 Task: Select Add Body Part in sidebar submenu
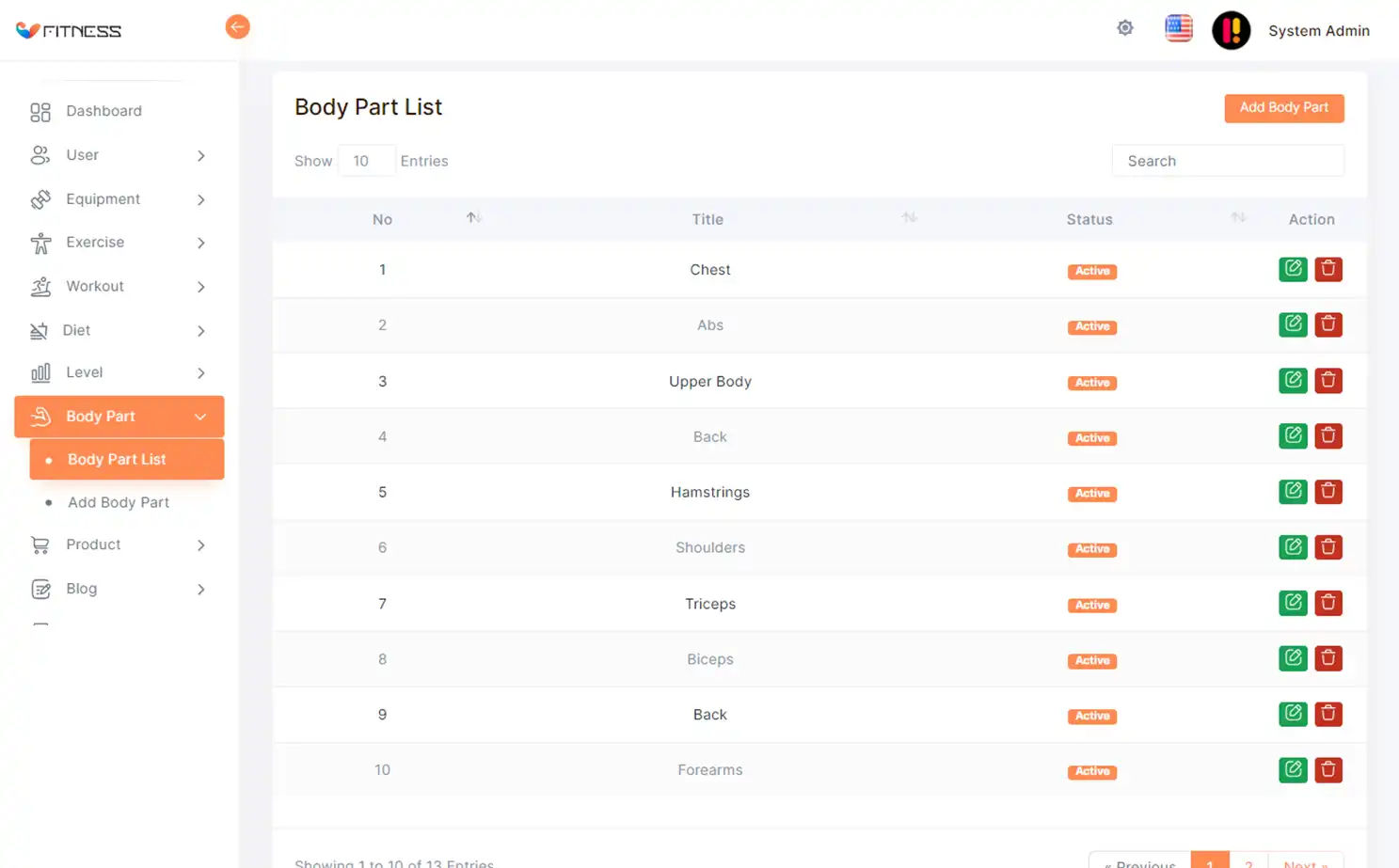[x=119, y=502]
